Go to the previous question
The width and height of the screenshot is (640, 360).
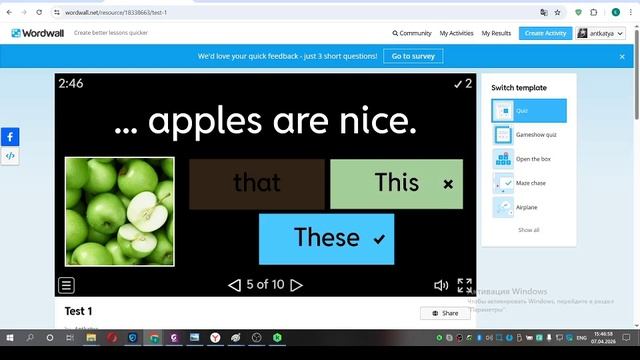tap(234, 285)
